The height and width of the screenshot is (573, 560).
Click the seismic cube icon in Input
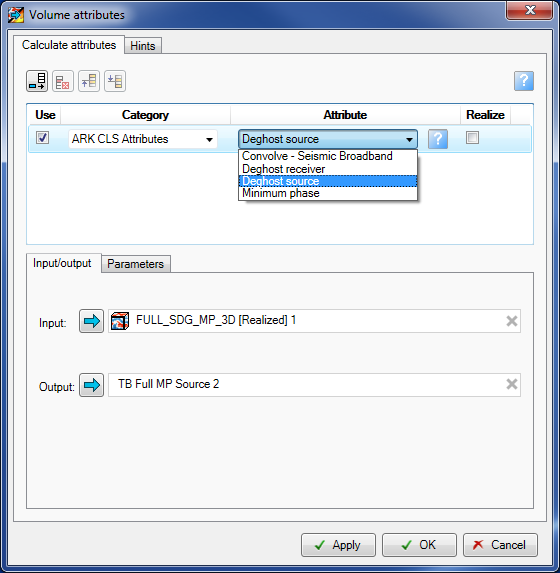[120, 321]
